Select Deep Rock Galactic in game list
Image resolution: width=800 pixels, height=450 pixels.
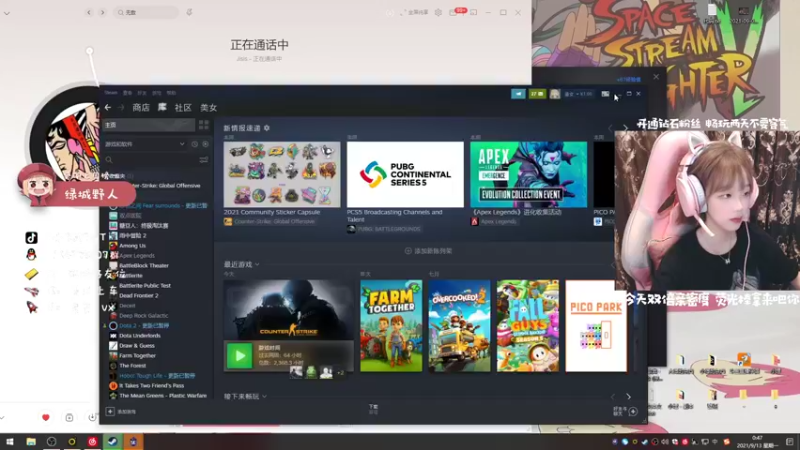(143, 316)
